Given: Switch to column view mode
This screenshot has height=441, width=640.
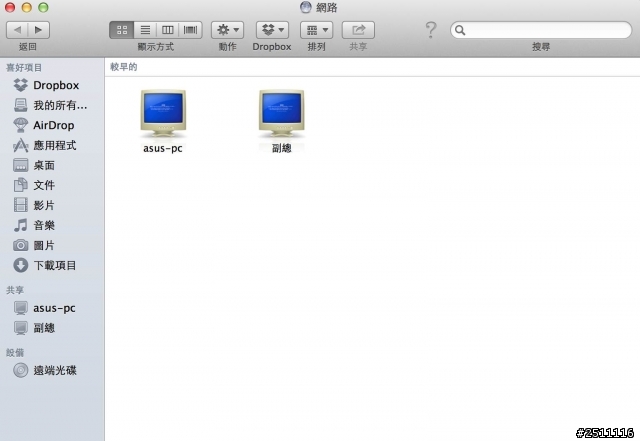Looking at the screenshot, I should [168, 30].
